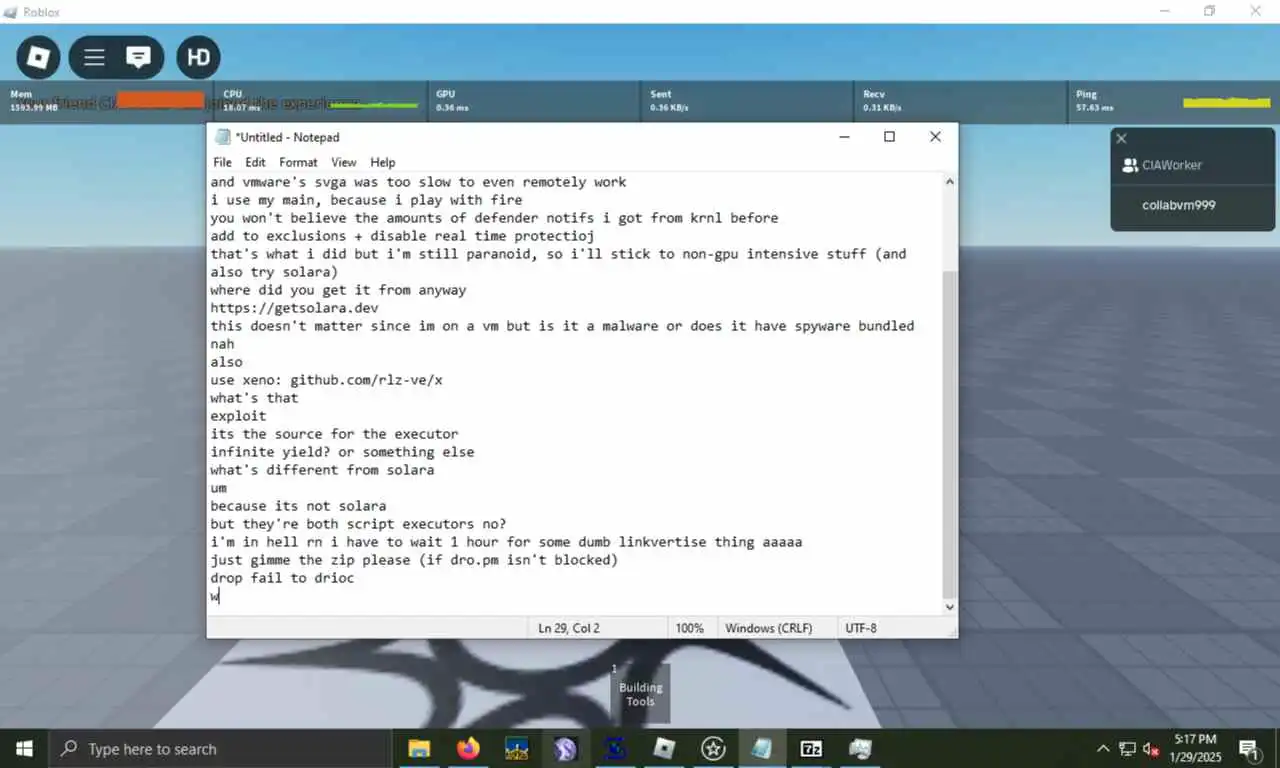Click the Notepad vertical scrollbar thumb

[949, 433]
